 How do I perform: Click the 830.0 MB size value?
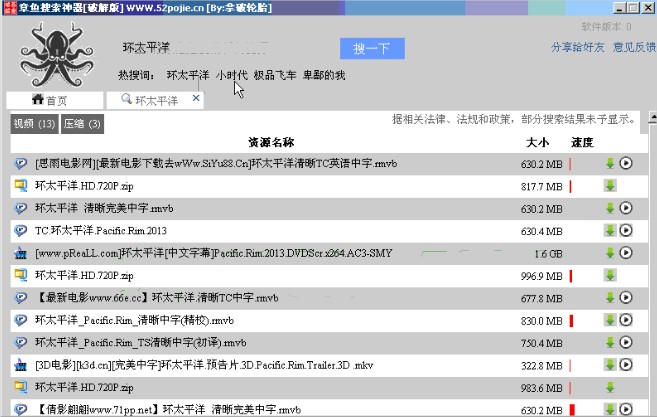coord(542,321)
